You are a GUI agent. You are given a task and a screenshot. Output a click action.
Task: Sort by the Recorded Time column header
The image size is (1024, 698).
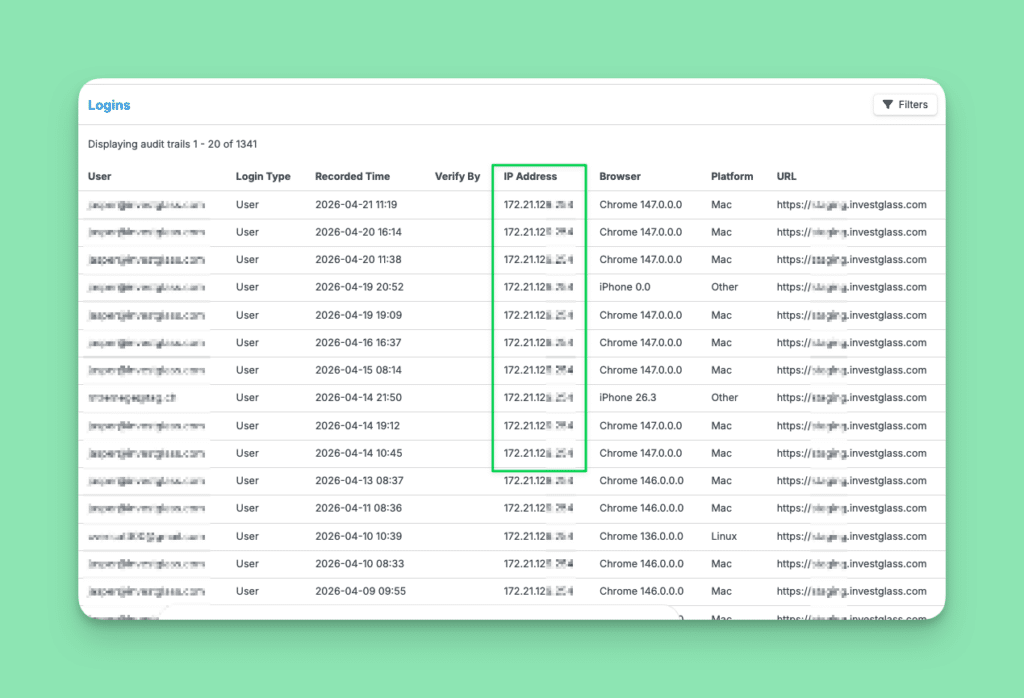pos(353,176)
